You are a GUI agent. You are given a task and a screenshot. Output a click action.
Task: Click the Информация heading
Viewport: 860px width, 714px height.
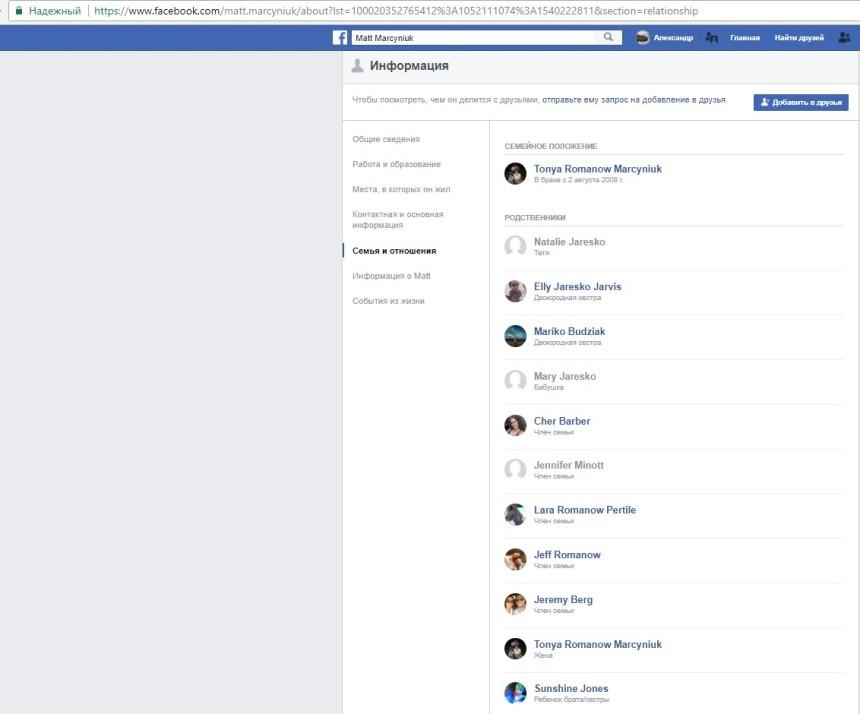point(409,66)
